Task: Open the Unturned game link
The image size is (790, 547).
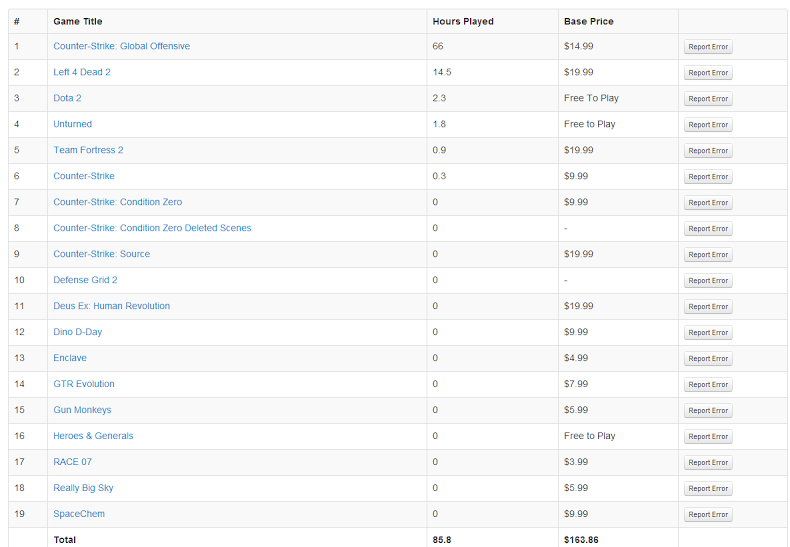Action: [73, 124]
